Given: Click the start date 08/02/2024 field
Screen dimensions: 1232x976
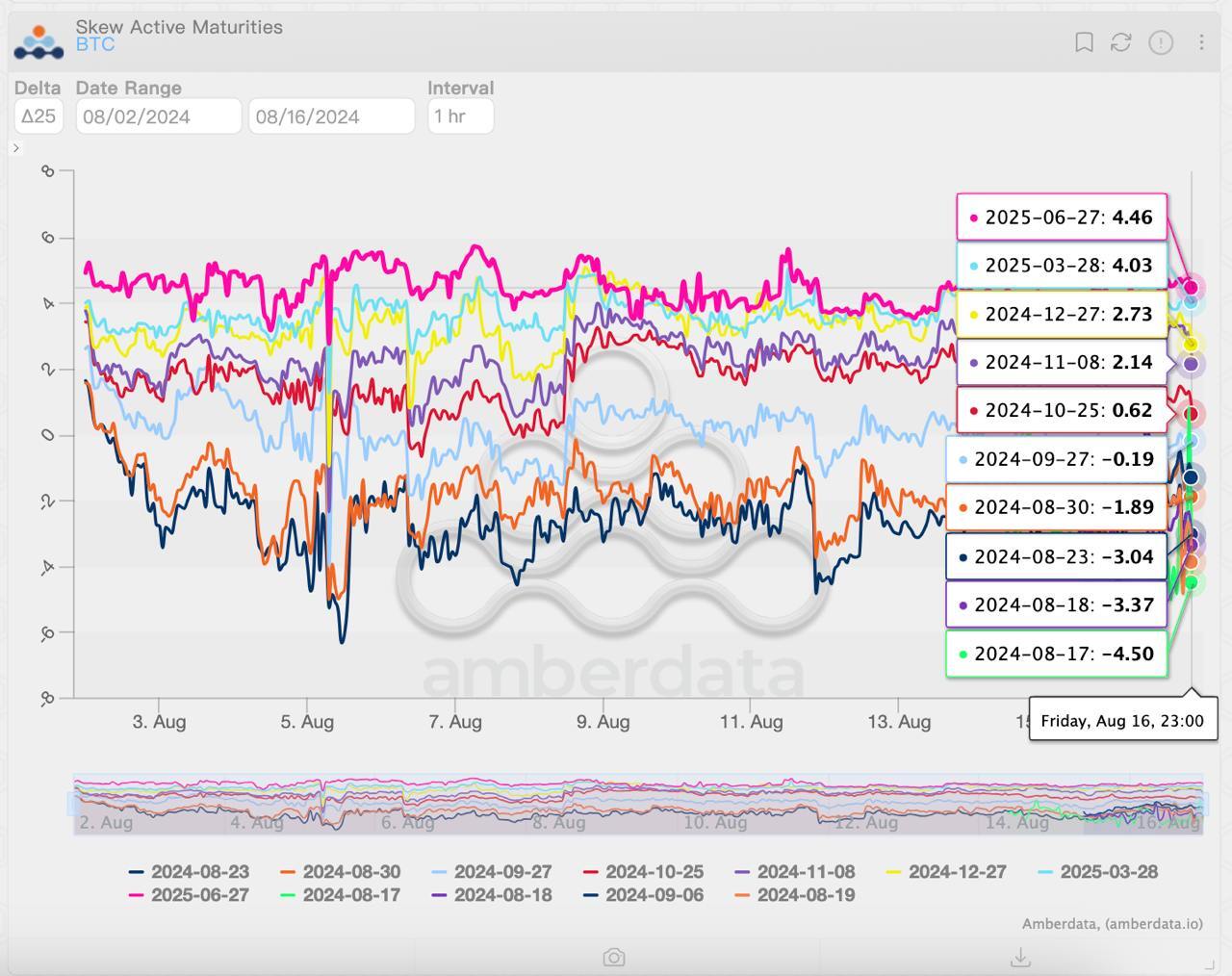Looking at the screenshot, I should 158,116.
